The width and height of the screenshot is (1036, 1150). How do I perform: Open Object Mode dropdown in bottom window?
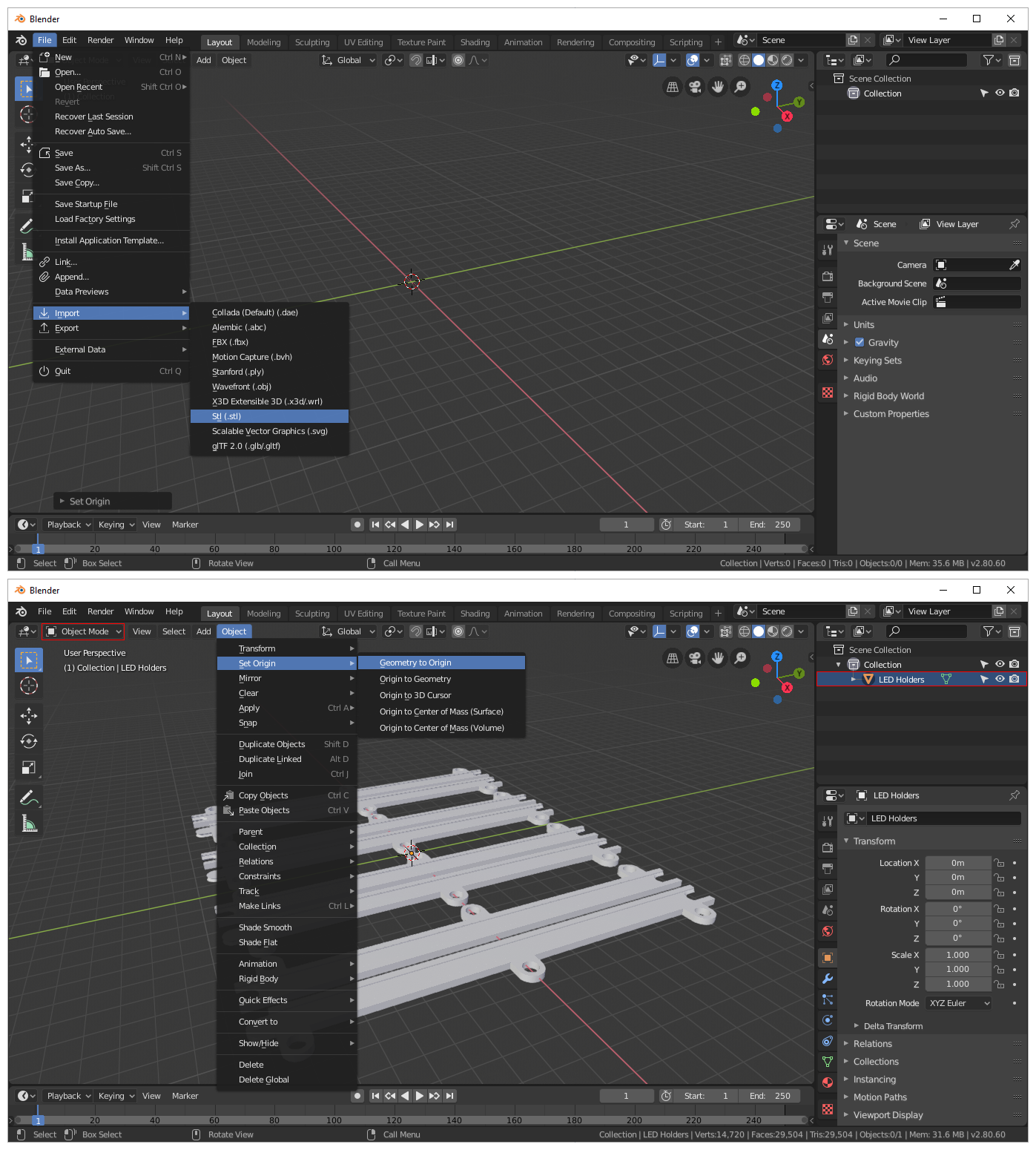[x=83, y=631]
